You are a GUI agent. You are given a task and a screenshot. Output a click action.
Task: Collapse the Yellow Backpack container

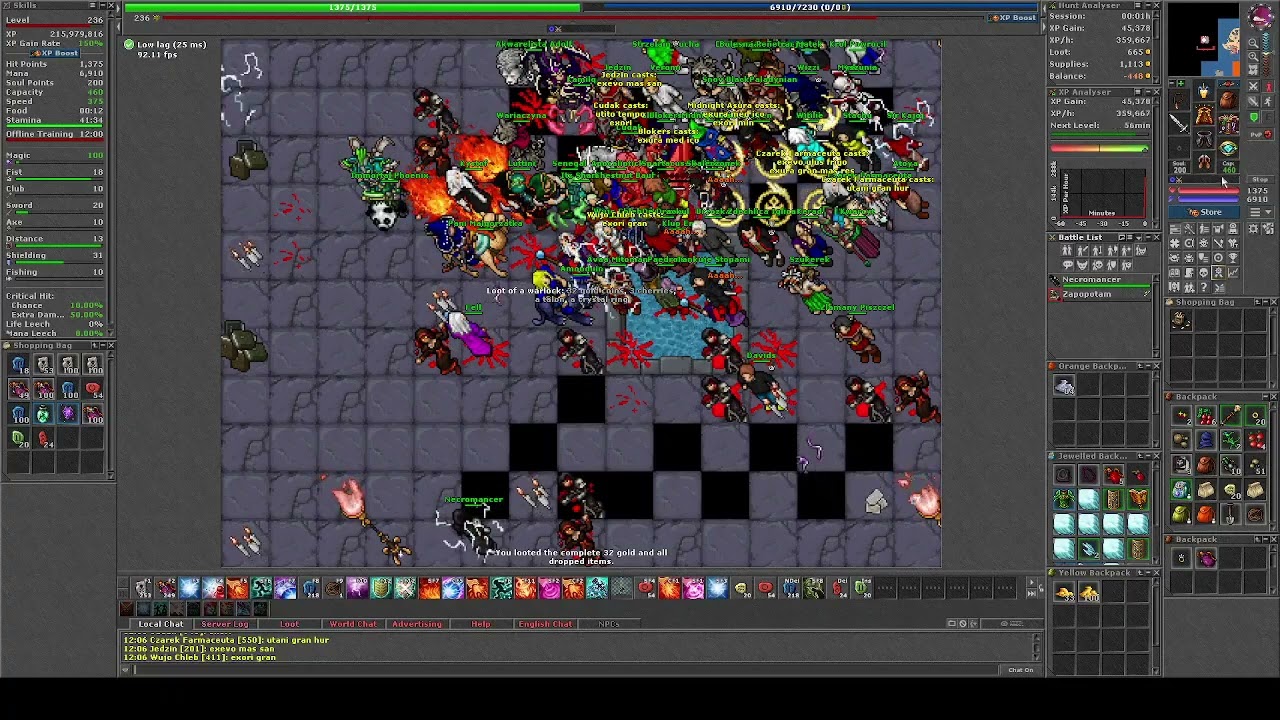[1148, 573]
